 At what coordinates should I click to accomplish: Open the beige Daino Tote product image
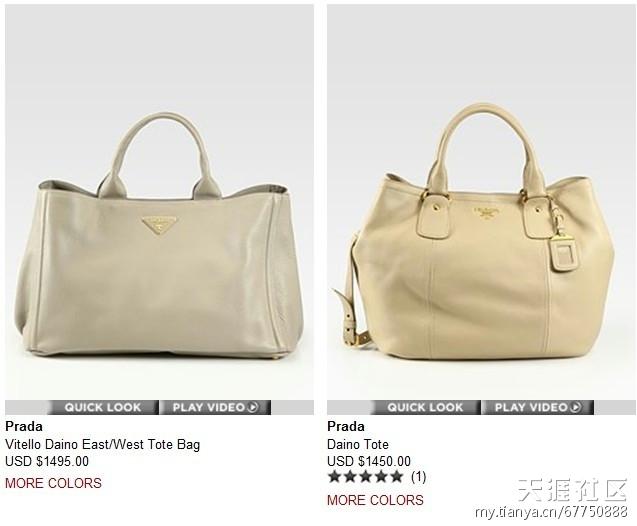tap(481, 202)
